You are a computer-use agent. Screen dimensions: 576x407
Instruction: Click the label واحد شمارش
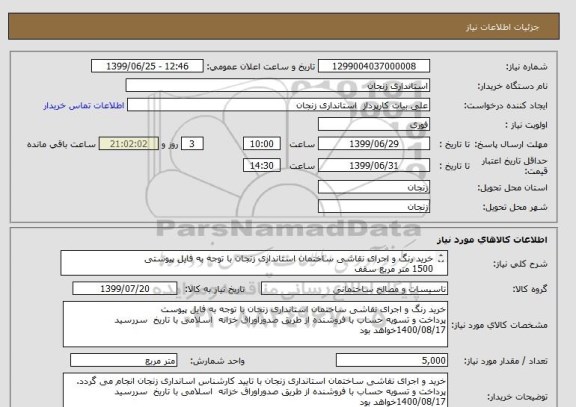(x=217, y=361)
